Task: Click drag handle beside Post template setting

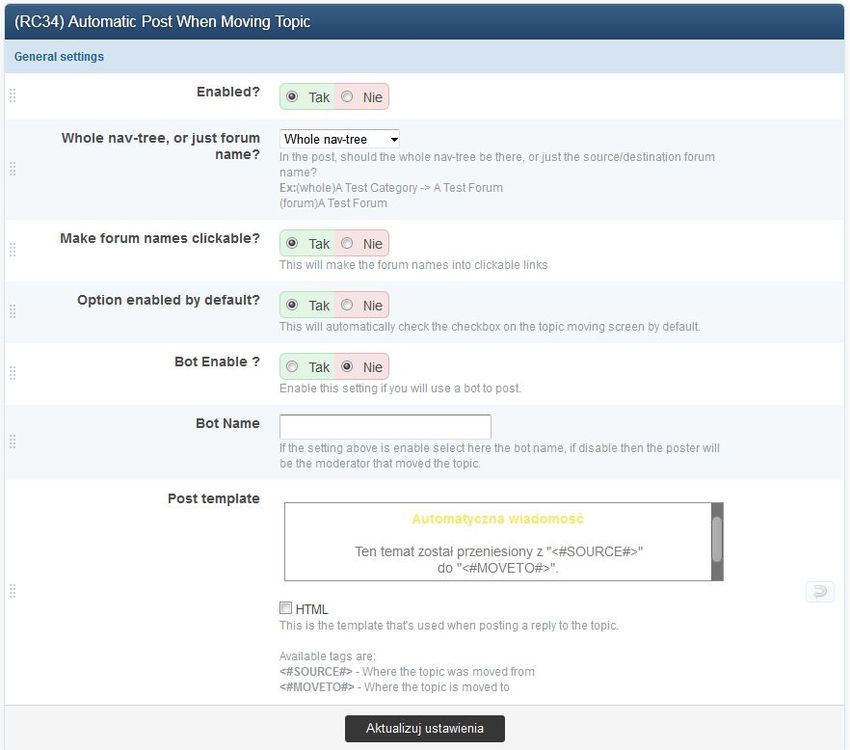Action: point(13,591)
